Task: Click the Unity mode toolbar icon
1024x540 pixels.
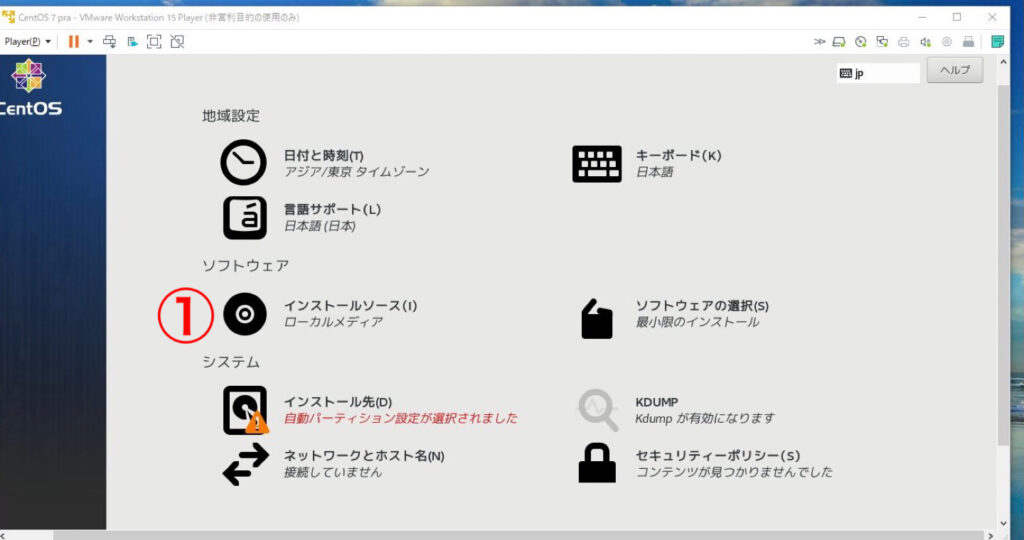Action: coord(177,42)
